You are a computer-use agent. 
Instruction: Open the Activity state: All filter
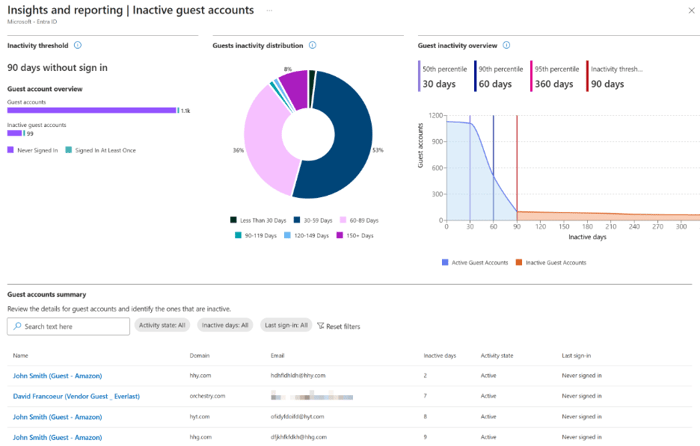(162, 325)
